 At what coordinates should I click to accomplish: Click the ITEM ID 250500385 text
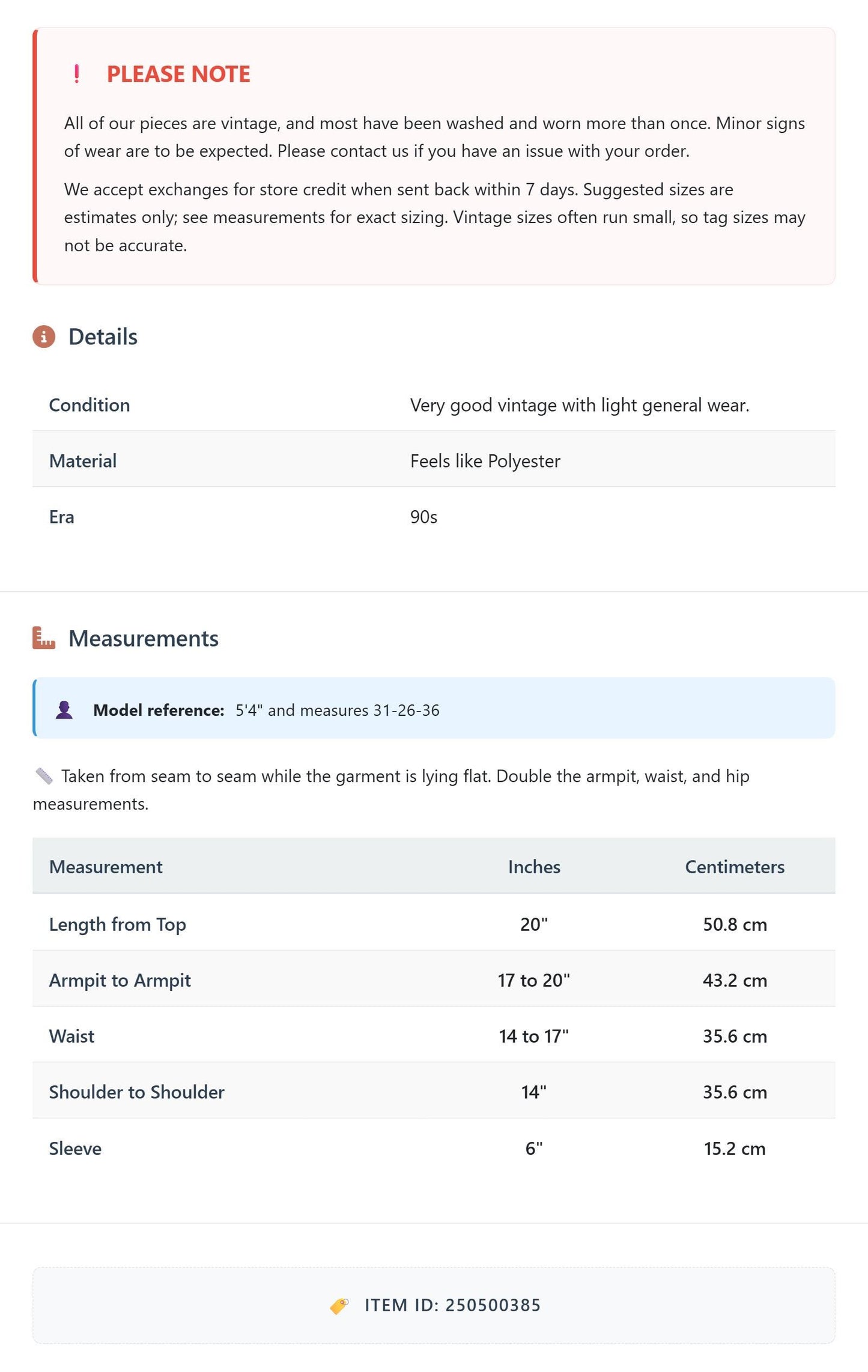[x=453, y=1305]
